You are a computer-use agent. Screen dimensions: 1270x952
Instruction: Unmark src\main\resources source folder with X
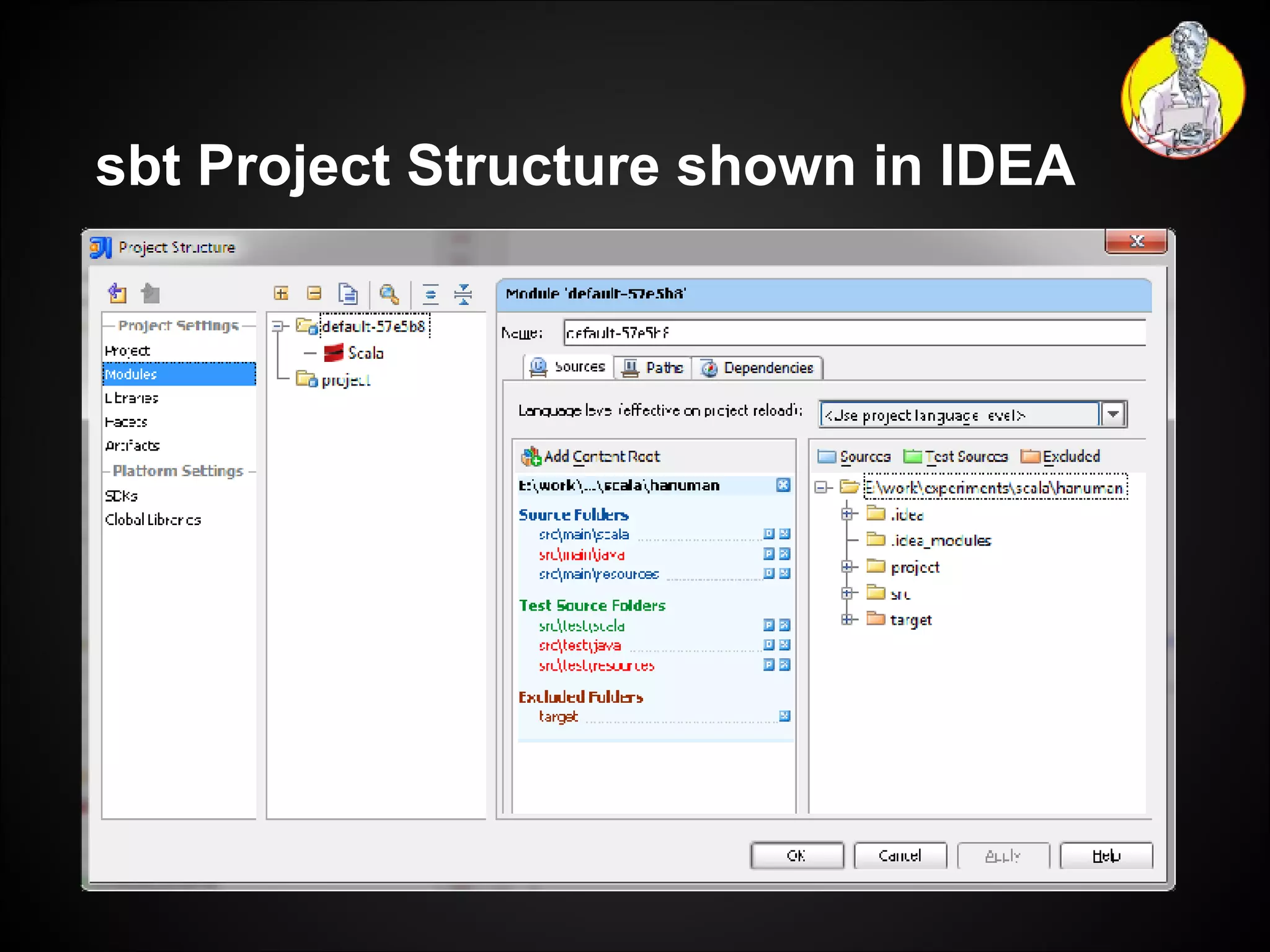pyautogui.click(x=784, y=573)
